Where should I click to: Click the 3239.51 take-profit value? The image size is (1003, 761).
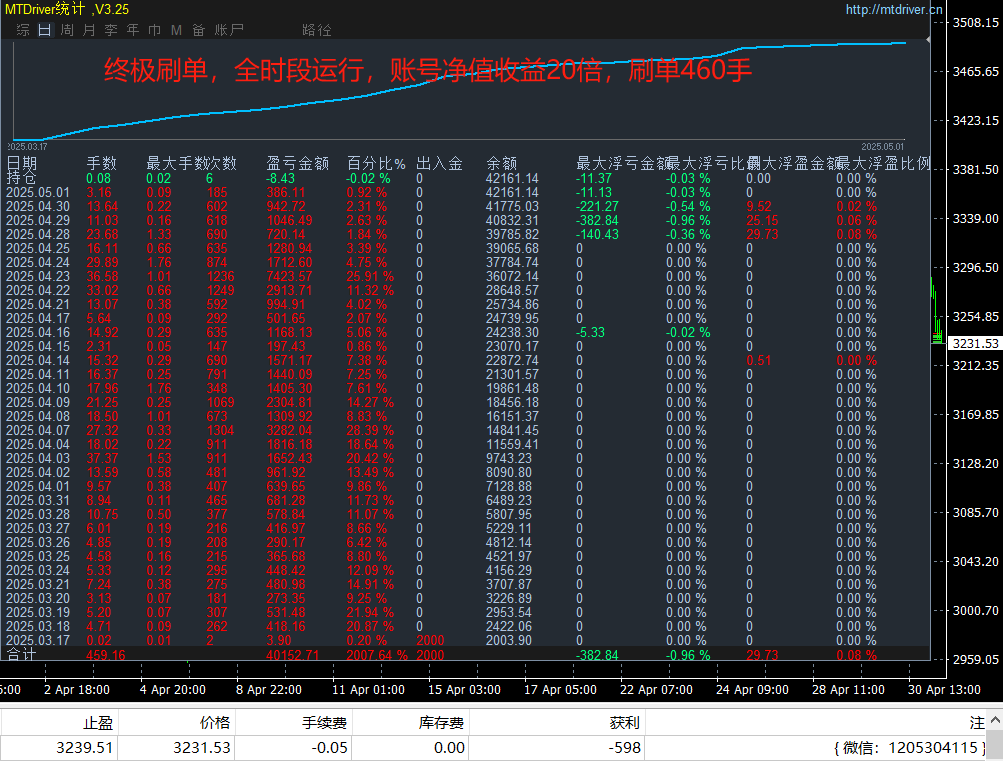point(84,748)
